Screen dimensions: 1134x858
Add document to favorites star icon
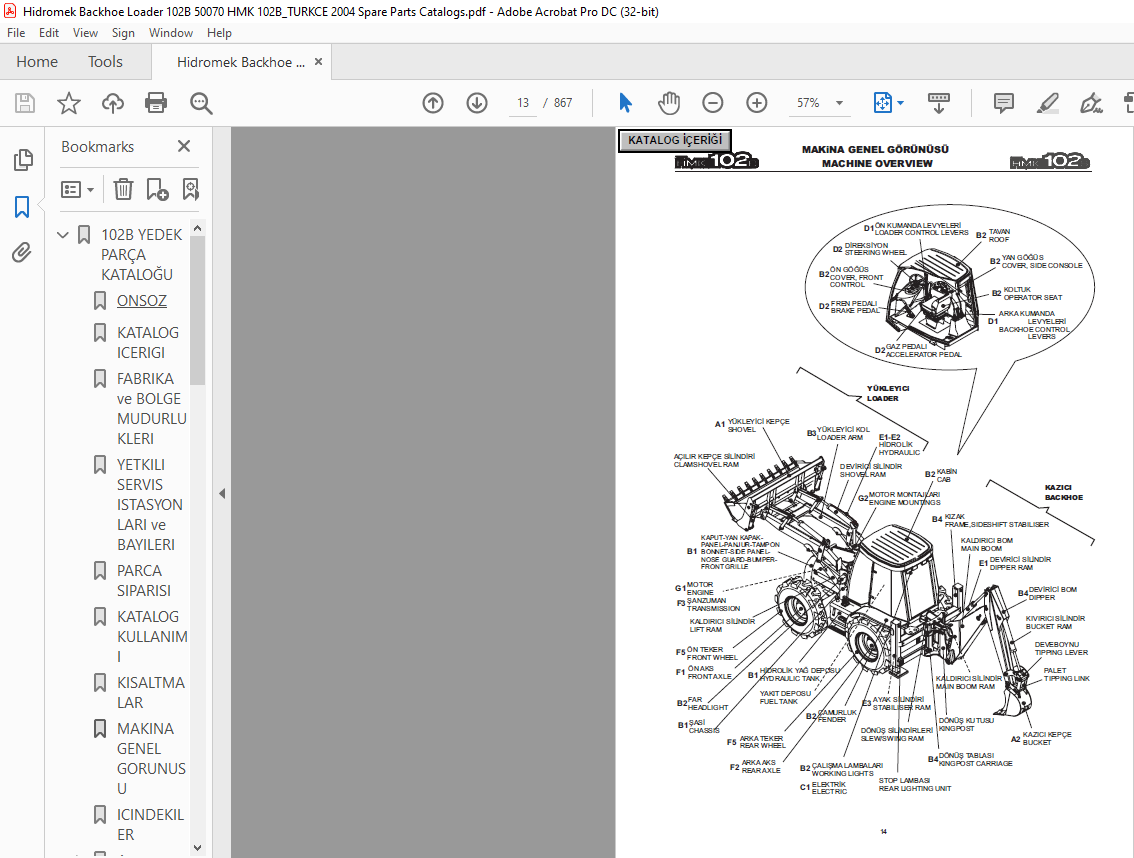pyautogui.click(x=69, y=103)
